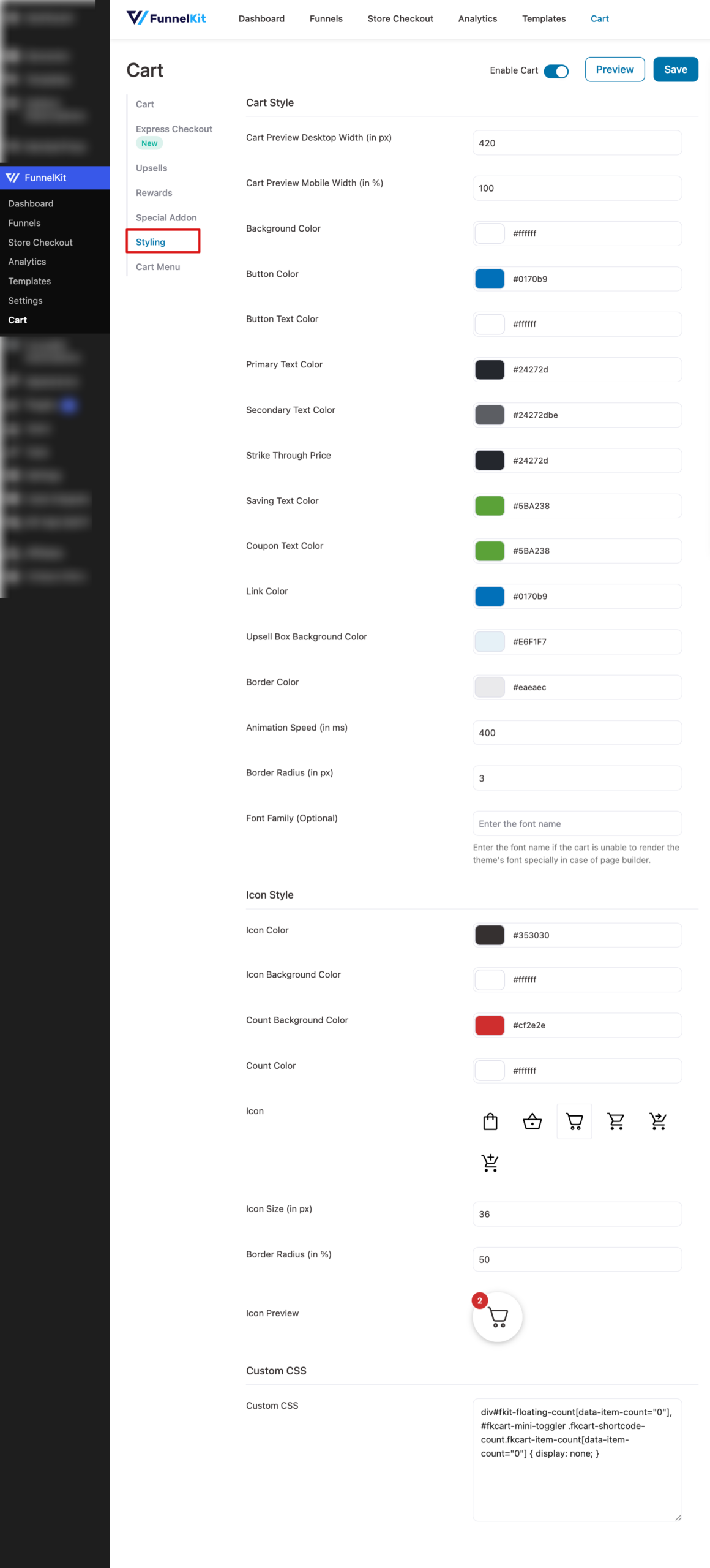The image size is (710, 1568).
Task: Click the Border Radius in % field
Action: (577, 1259)
